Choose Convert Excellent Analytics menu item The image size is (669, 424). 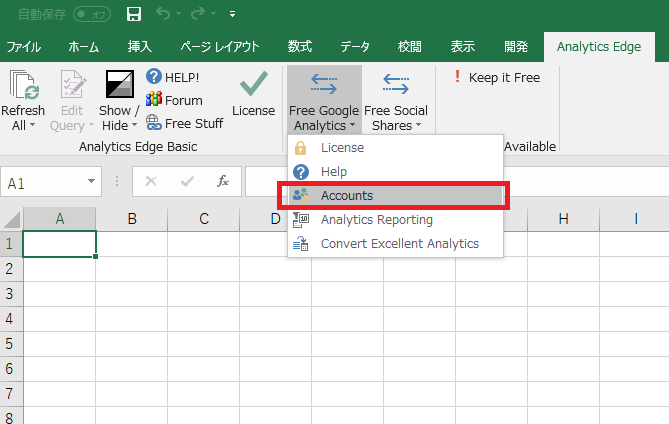[x=396, y=244]
